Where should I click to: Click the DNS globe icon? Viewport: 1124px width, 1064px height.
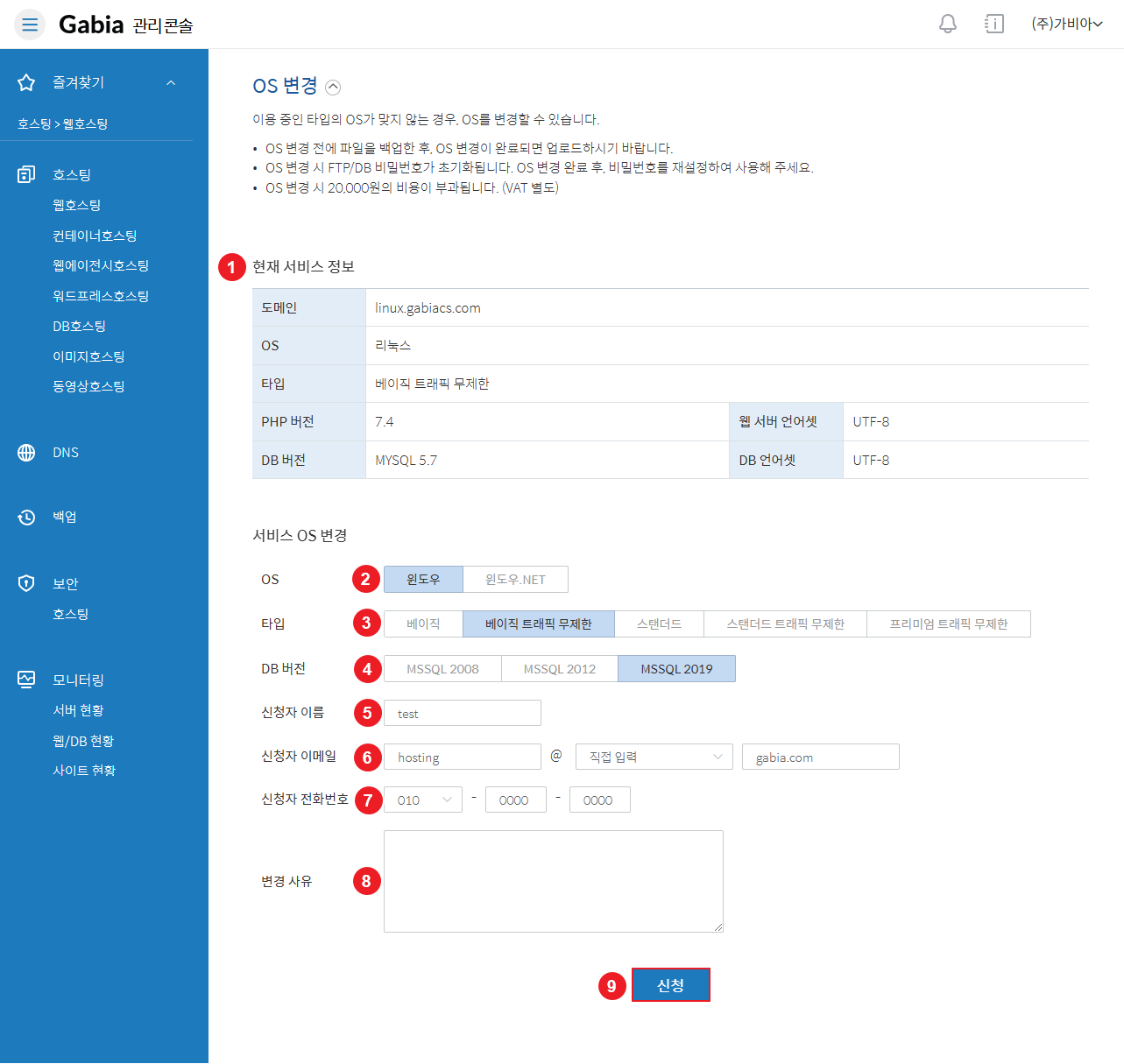coord(26,453)
